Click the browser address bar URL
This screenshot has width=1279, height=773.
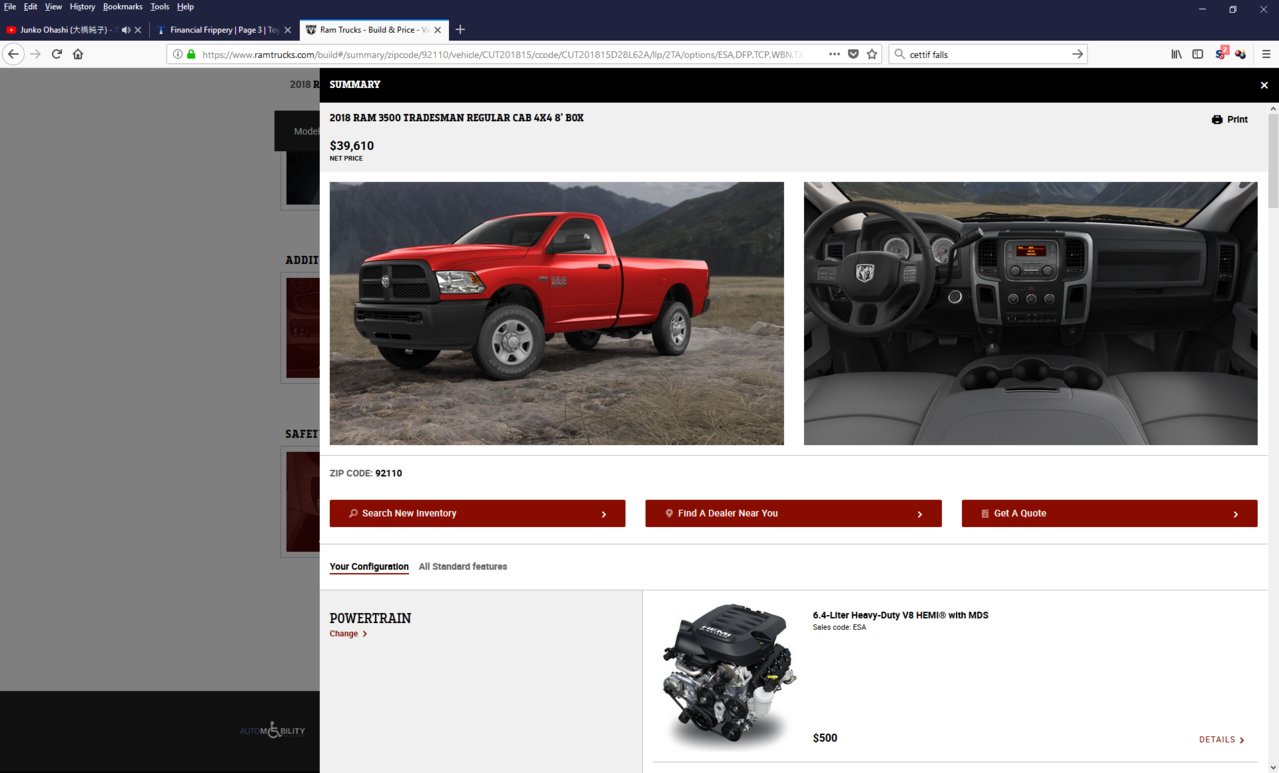click(x=500, y=54)
